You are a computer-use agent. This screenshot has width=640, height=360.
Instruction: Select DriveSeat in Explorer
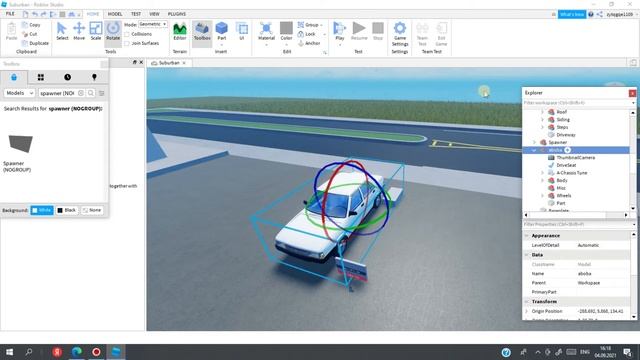pos(566,165)
